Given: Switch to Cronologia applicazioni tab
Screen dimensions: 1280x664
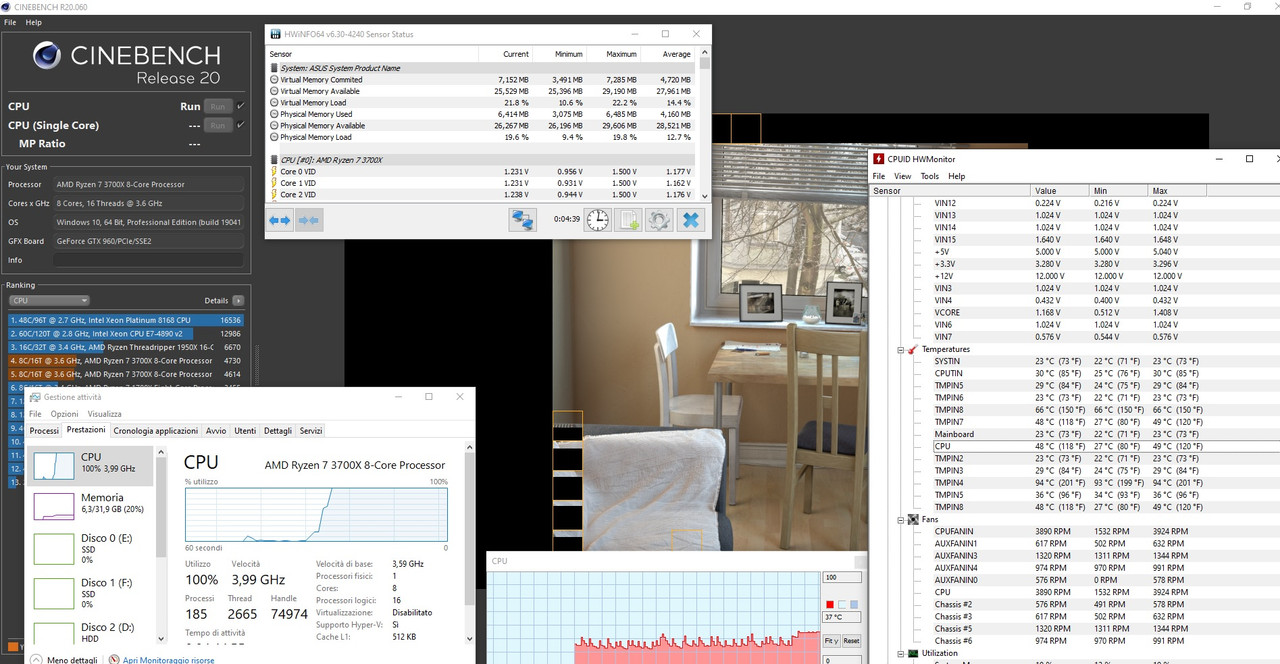Looking at the screenshot, I should (155, 431).
